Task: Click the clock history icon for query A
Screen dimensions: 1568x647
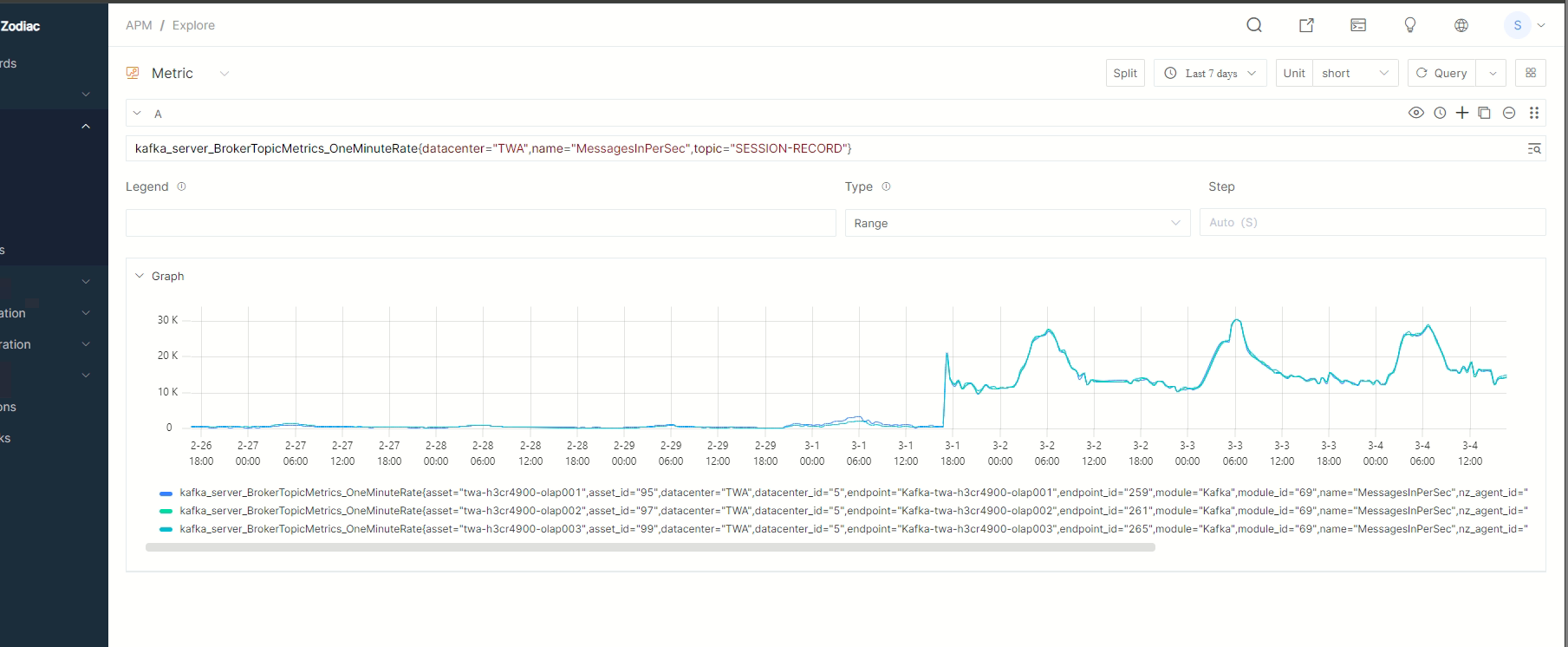Action: point(1440,113)
